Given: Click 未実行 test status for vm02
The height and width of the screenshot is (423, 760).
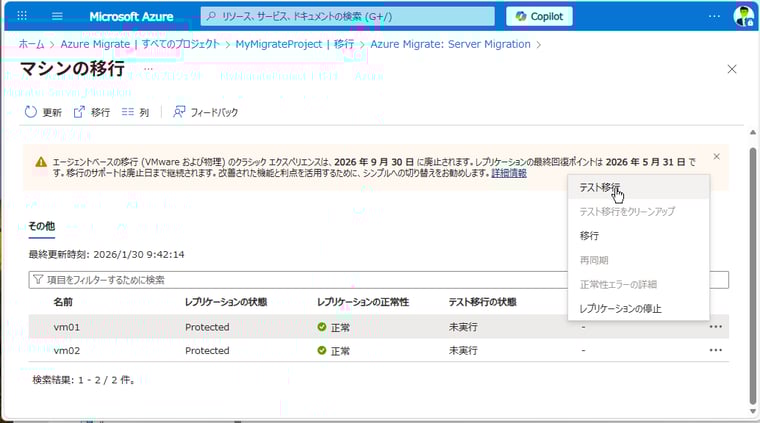Looking at the screenshot, I should click(463, 350).
